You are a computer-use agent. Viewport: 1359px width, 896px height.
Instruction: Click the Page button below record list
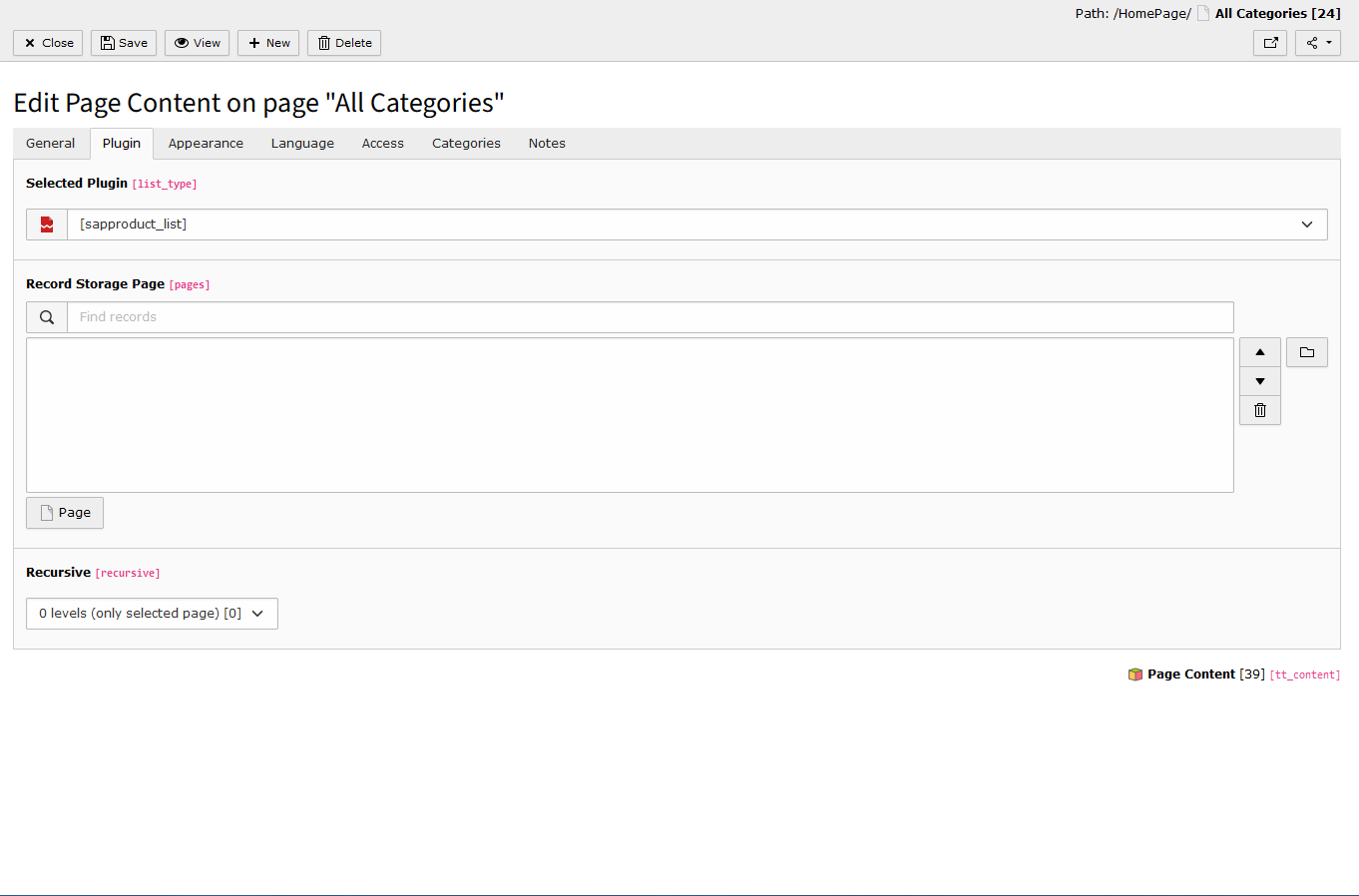pos(65,513)
